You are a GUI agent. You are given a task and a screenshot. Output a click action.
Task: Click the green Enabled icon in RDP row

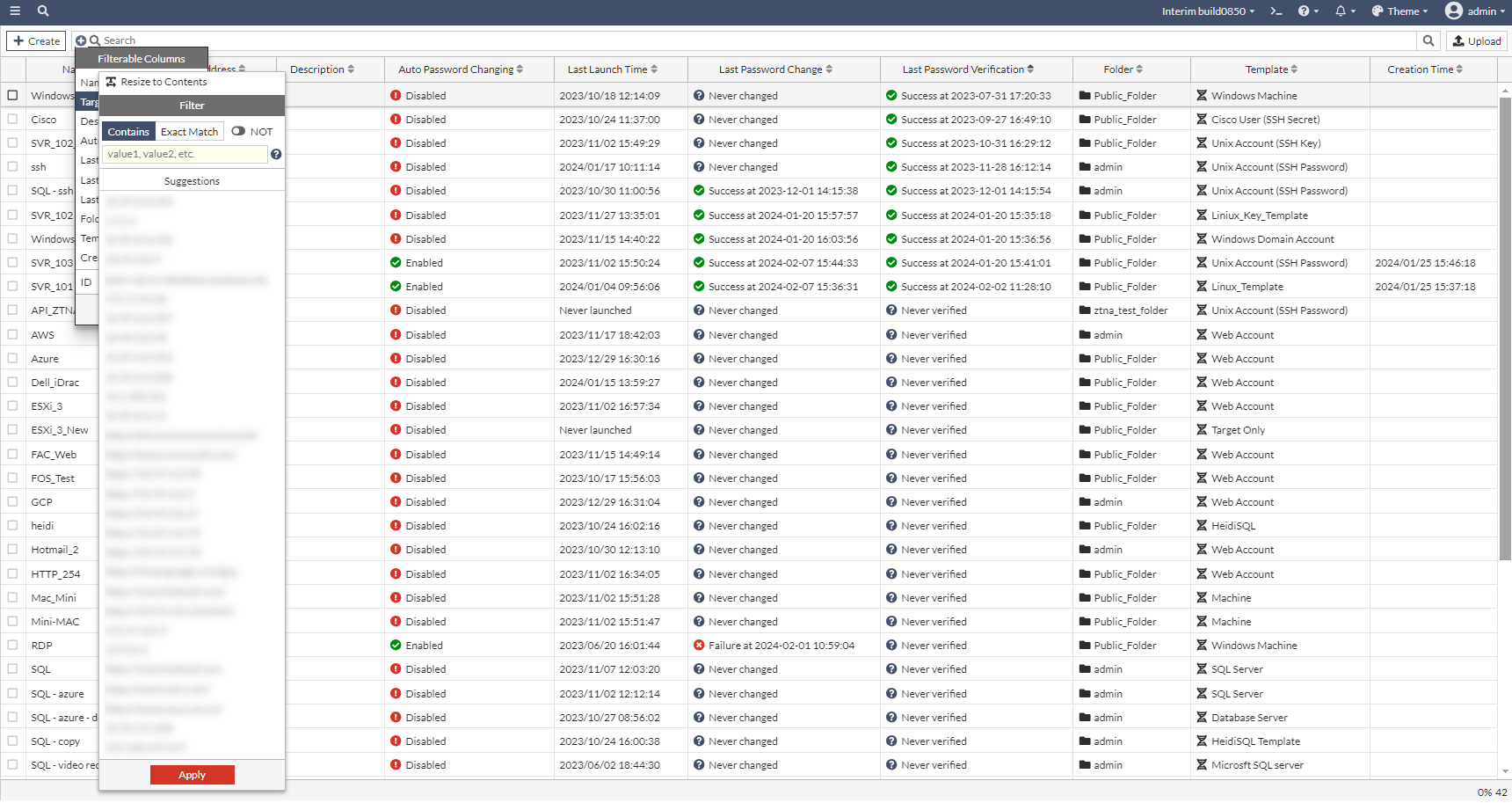click(x=396, y=646)
